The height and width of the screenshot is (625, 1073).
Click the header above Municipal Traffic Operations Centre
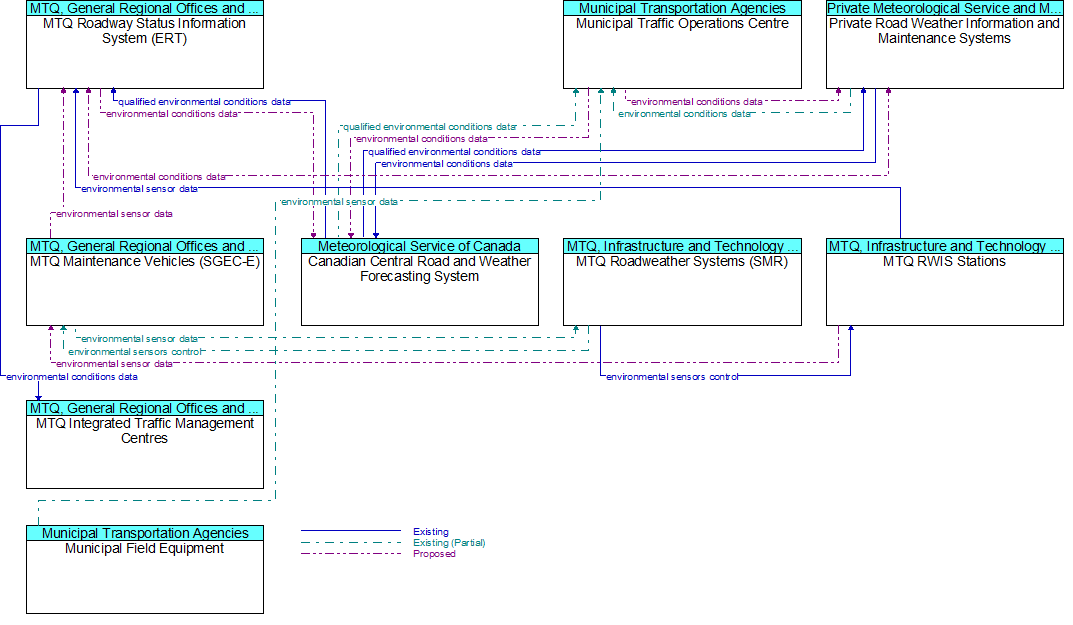(682, 8)
